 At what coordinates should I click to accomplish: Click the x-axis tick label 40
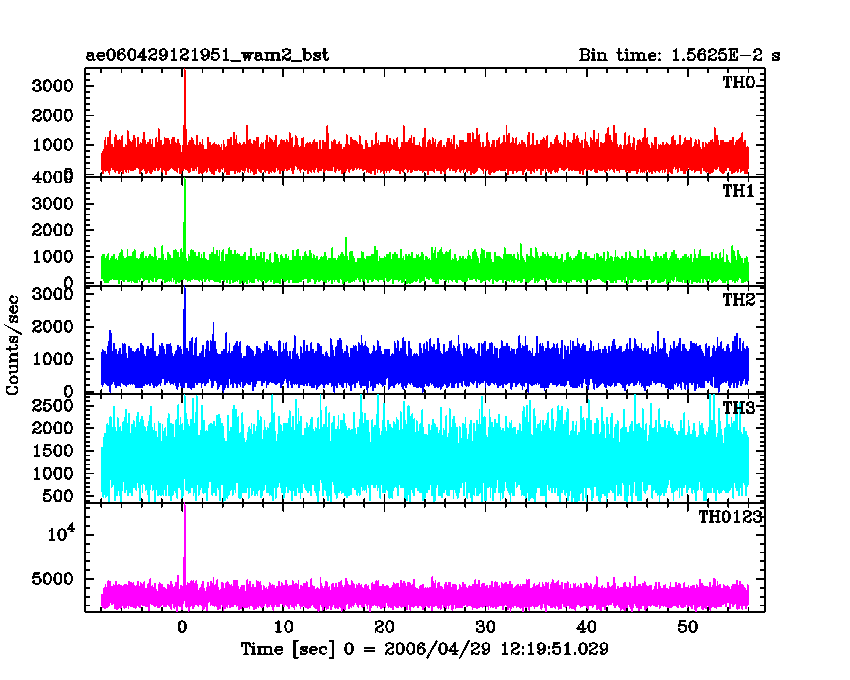point(587,627)
